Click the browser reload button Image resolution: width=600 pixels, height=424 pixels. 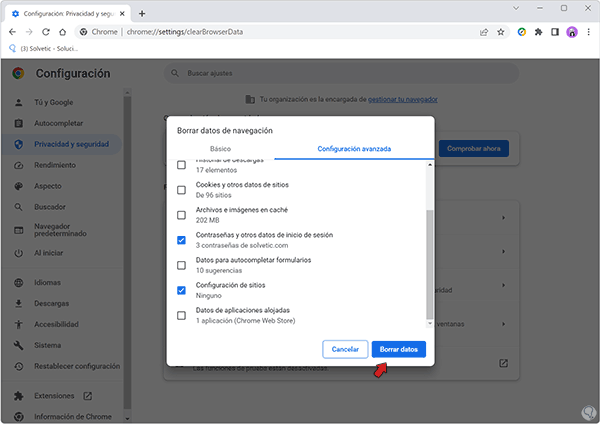coord(46,31)
